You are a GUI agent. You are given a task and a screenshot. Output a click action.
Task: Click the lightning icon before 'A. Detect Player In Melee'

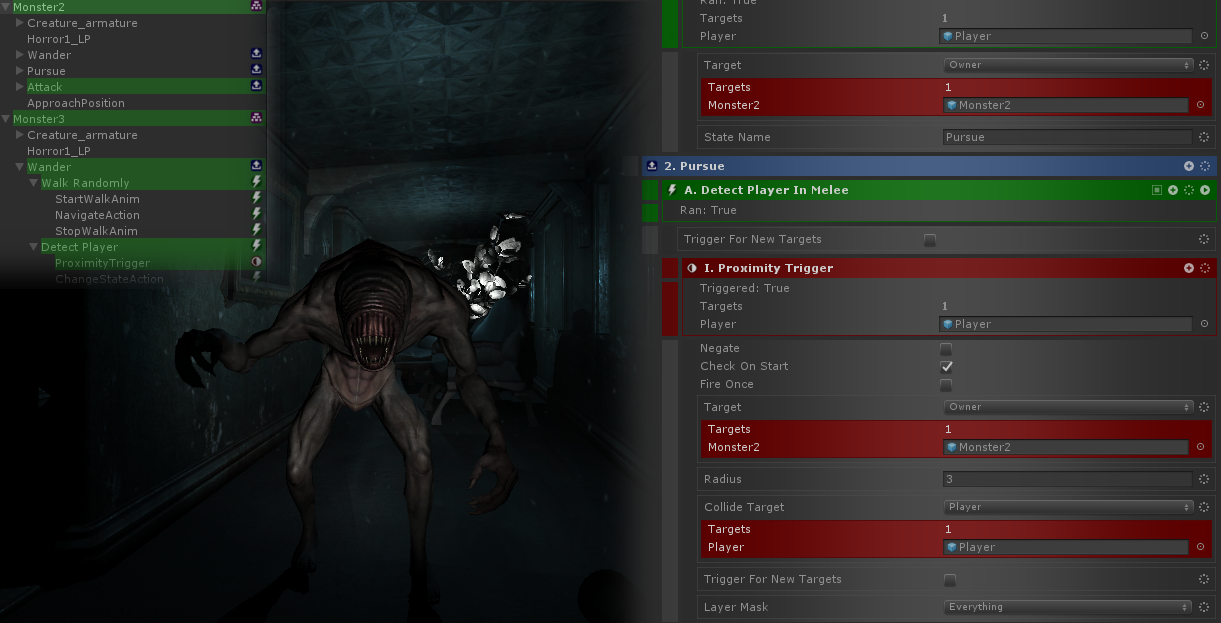(x=672, y=190)
